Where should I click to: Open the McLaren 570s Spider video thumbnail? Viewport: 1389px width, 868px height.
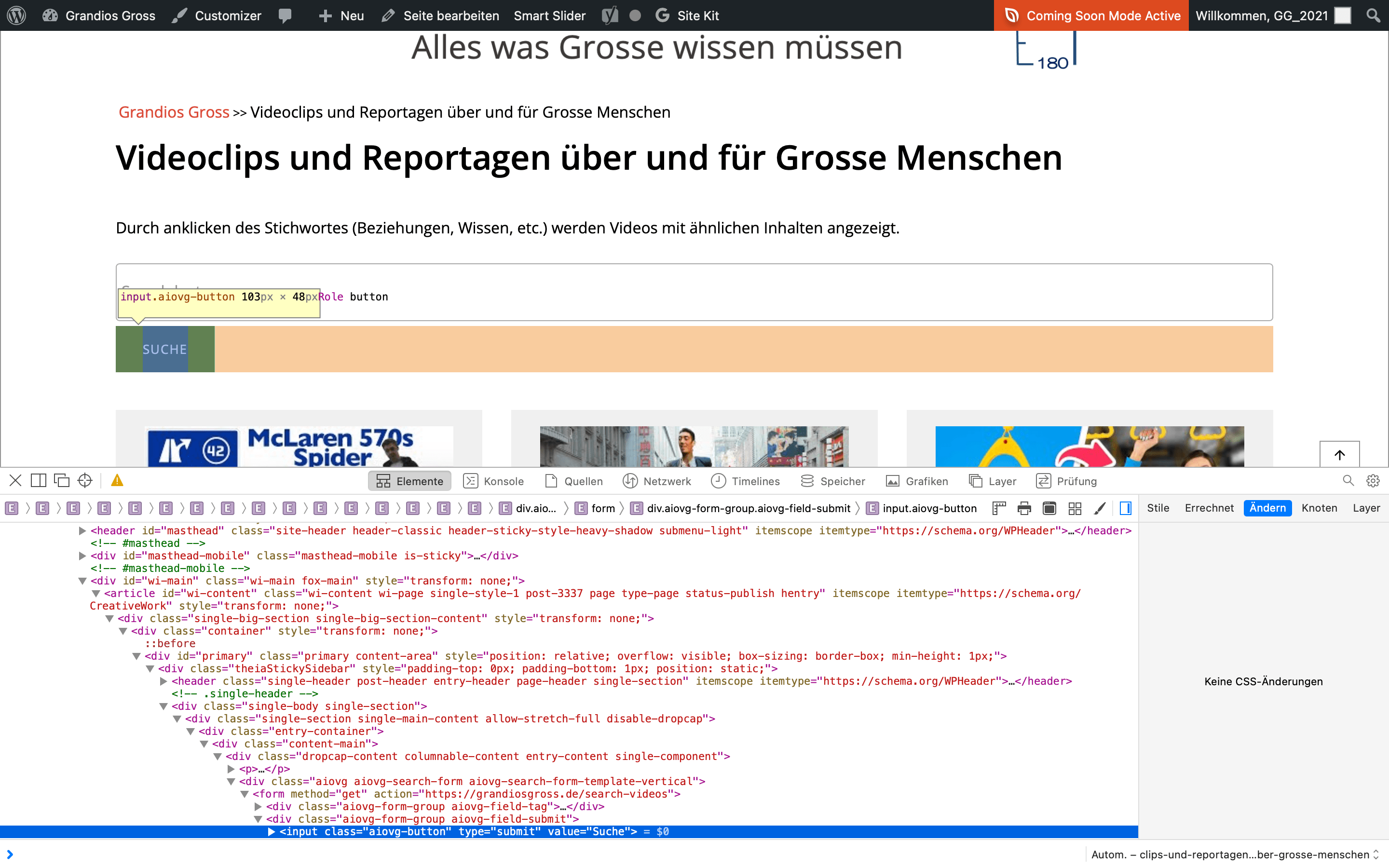coord(299,446)
